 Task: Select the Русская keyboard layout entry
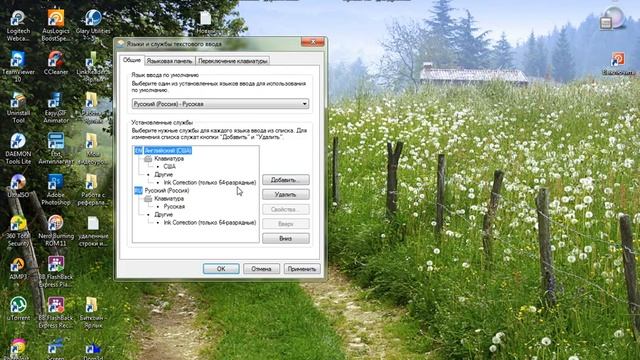pyautogui.click(x=174, y=207)
